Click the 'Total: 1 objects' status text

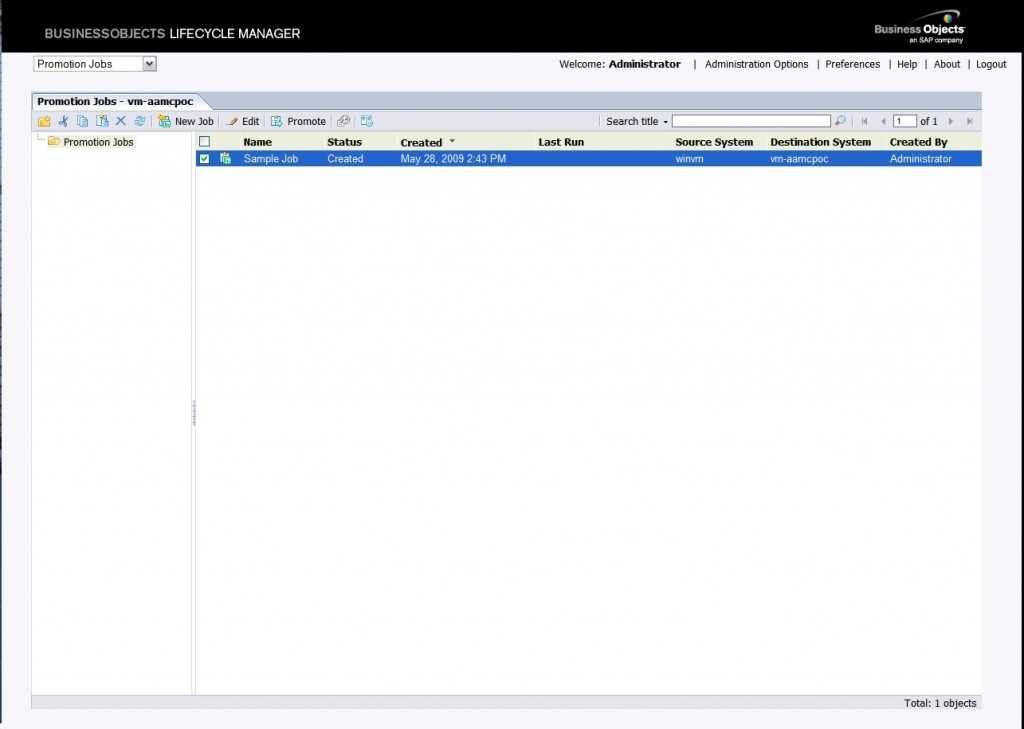point(940,703)
